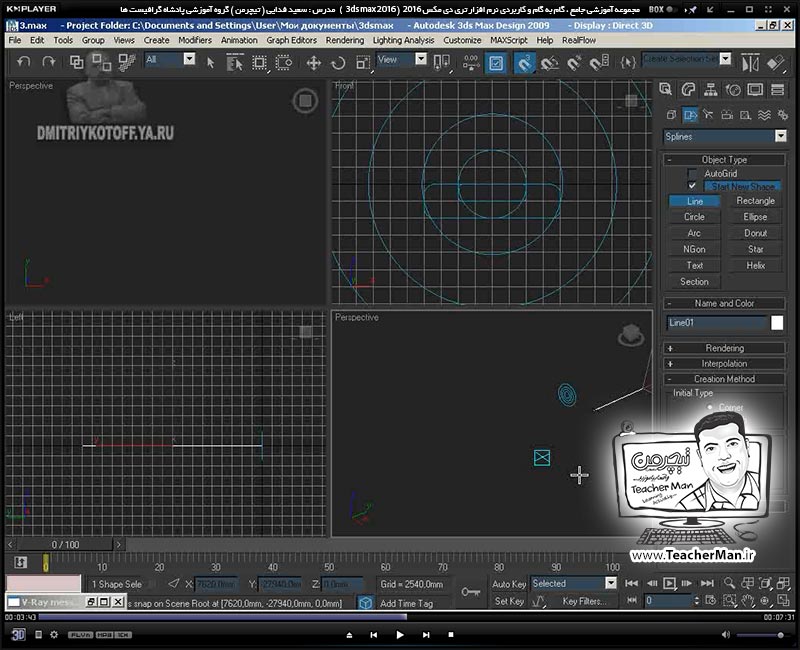The width and height of the screenshot is (800, 650).
Task: Click the timeline frame 0 marker
Action: point(45,563)
